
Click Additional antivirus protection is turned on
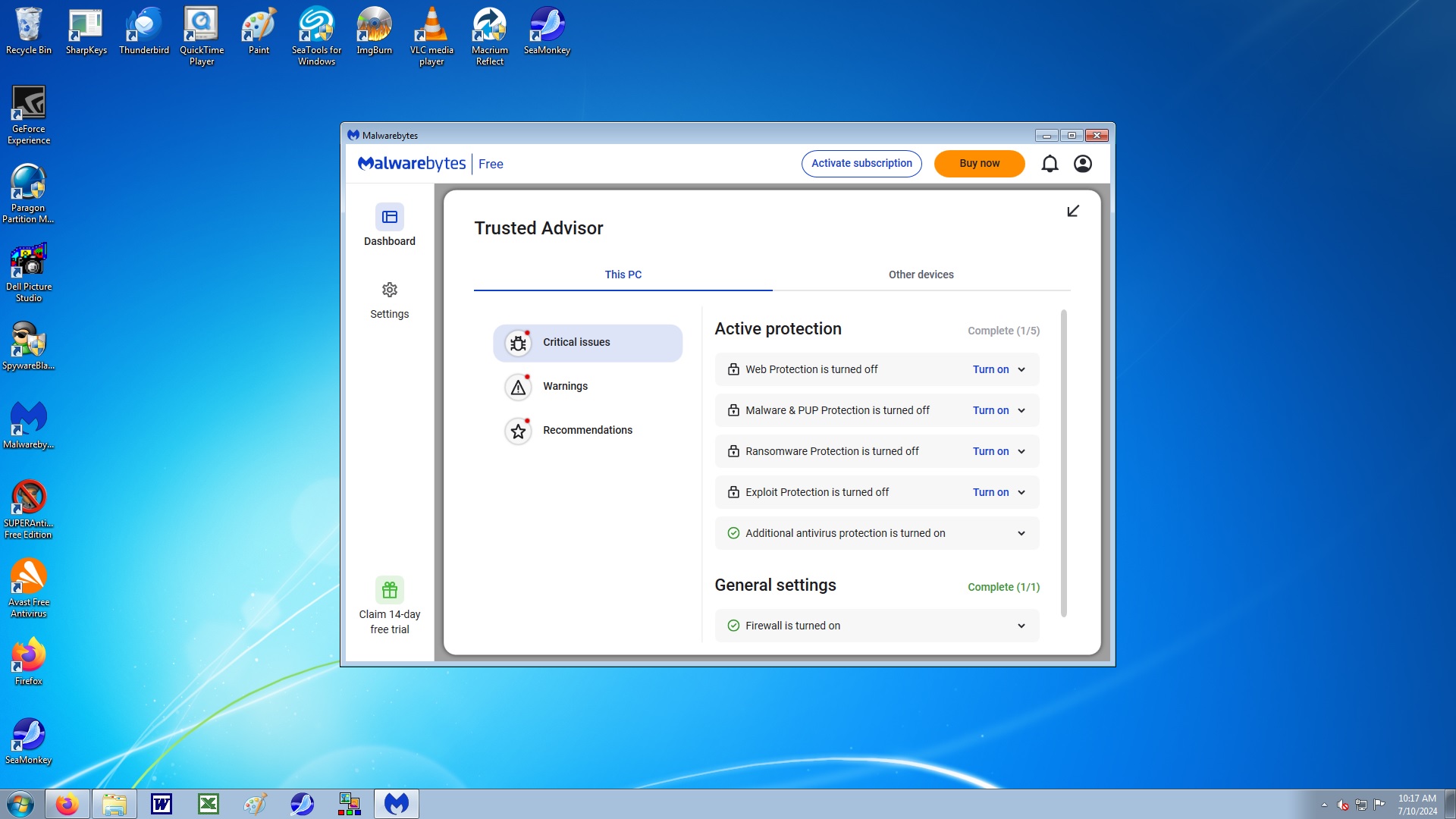coord(845,533)
